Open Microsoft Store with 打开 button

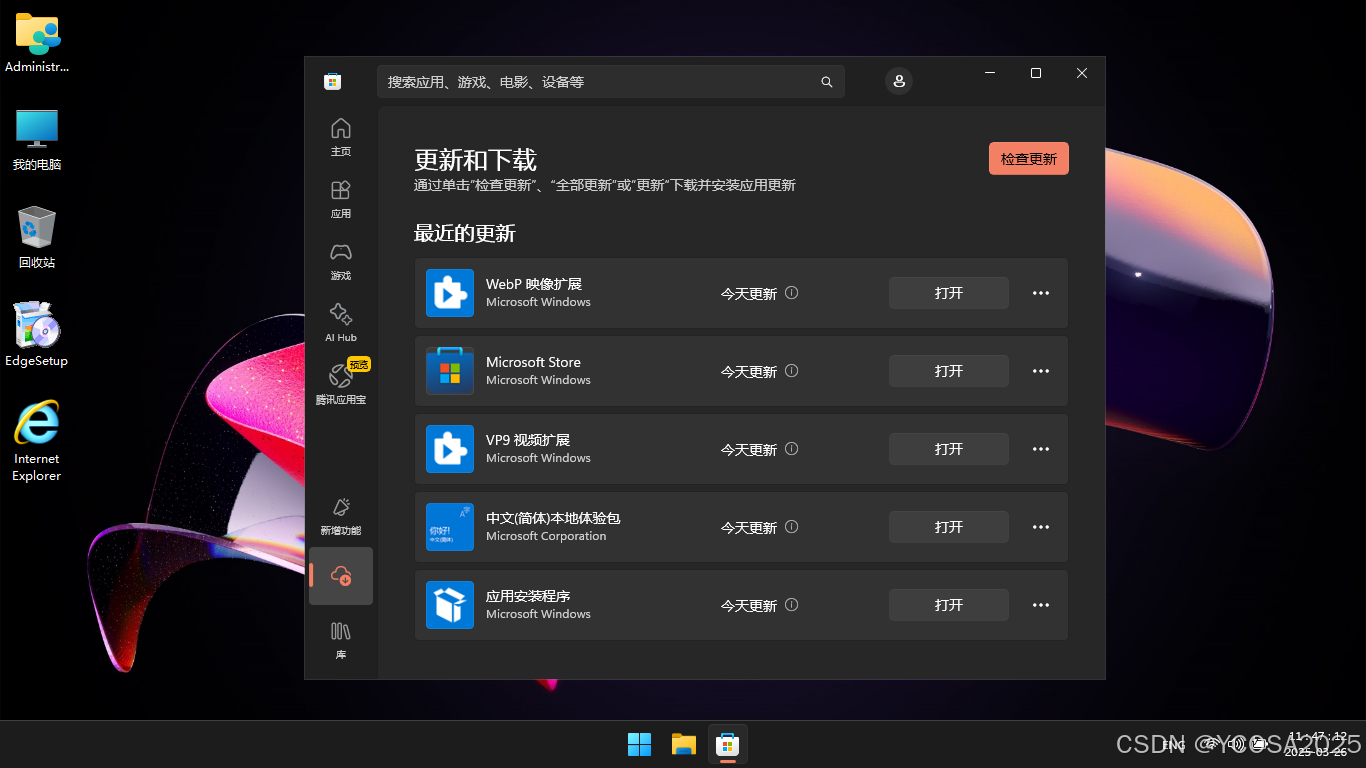pos(949,371)
